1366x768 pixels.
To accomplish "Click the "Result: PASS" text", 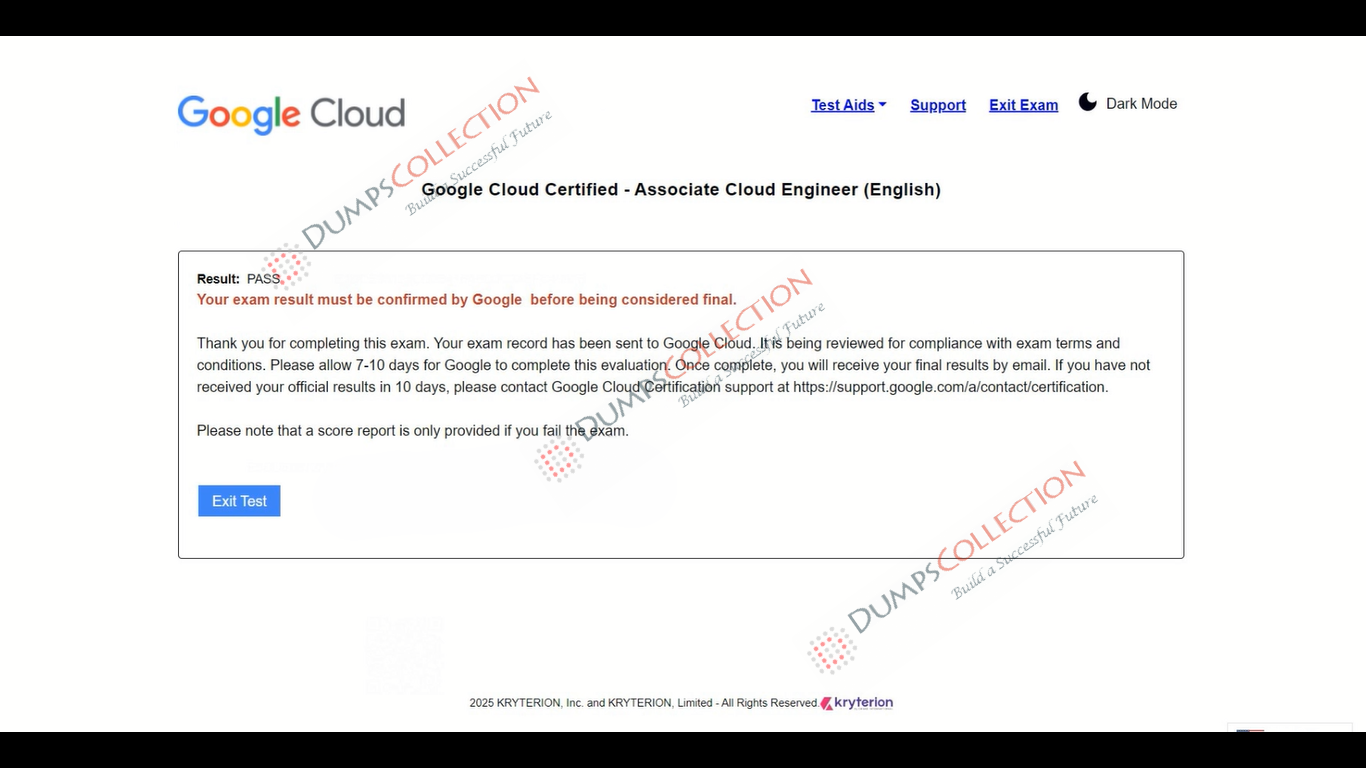I will point(238,279).
